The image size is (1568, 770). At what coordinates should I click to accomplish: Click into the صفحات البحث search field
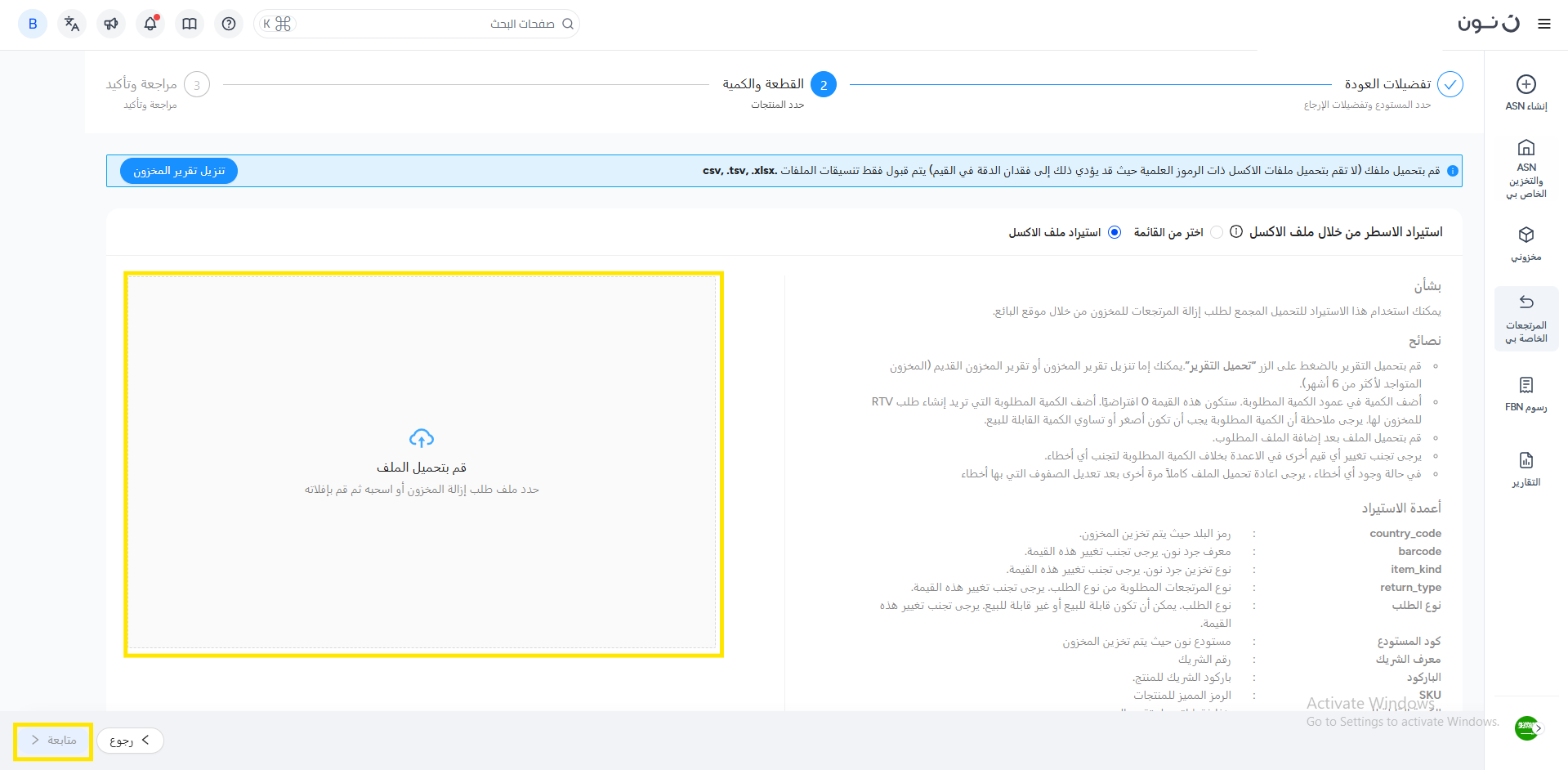[x=417, y=24]
